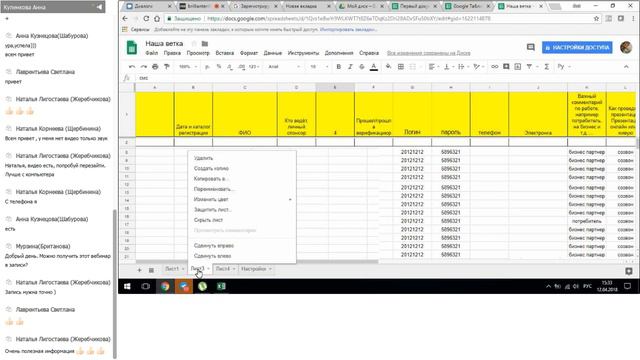Select the телефон header cell
Viewport: 640px width, 360px height.
[x=489, y=114]
